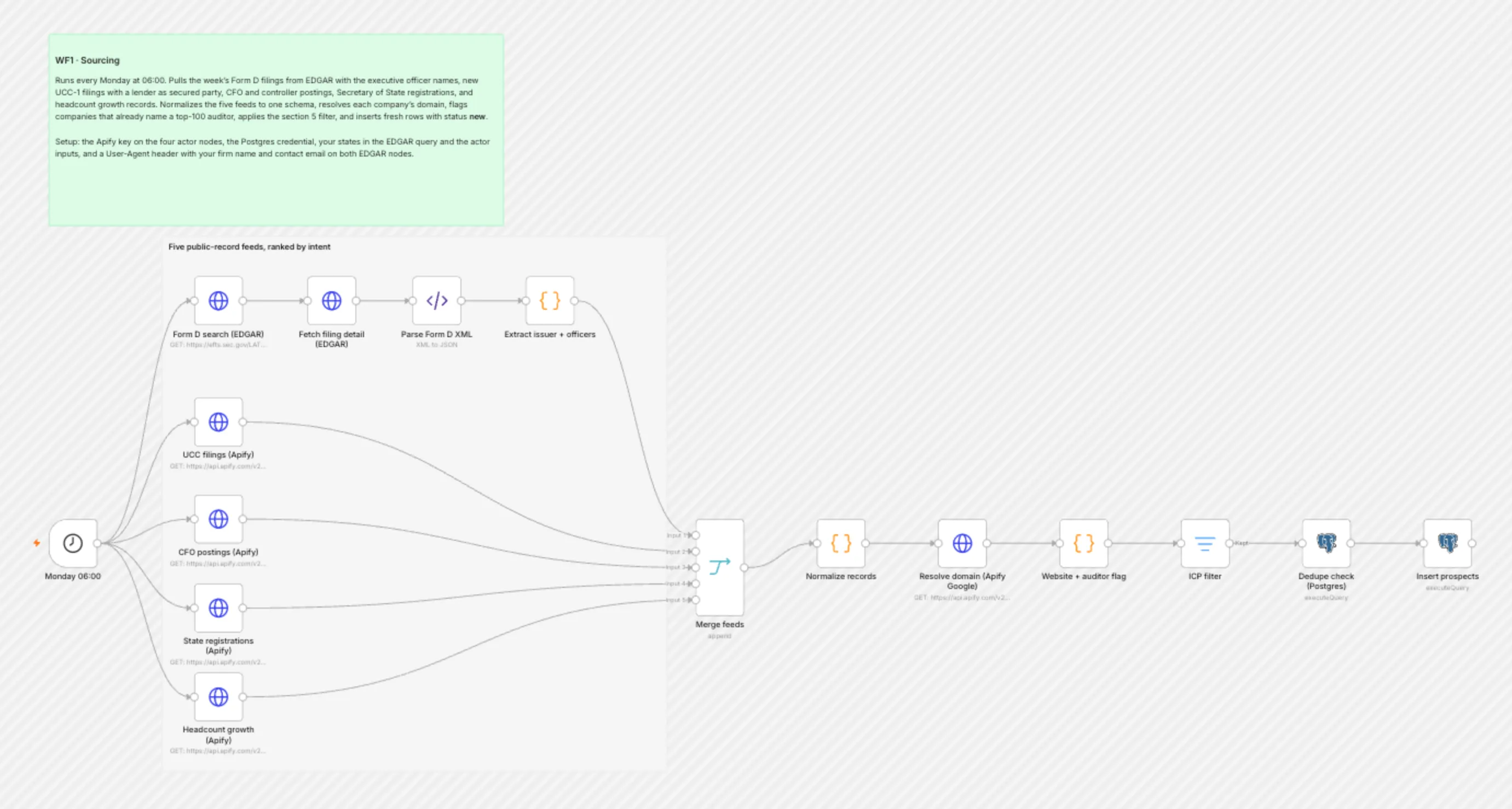Click the 'executeQuery' subtitle under Insert prospects

(x=1447, y=588)
